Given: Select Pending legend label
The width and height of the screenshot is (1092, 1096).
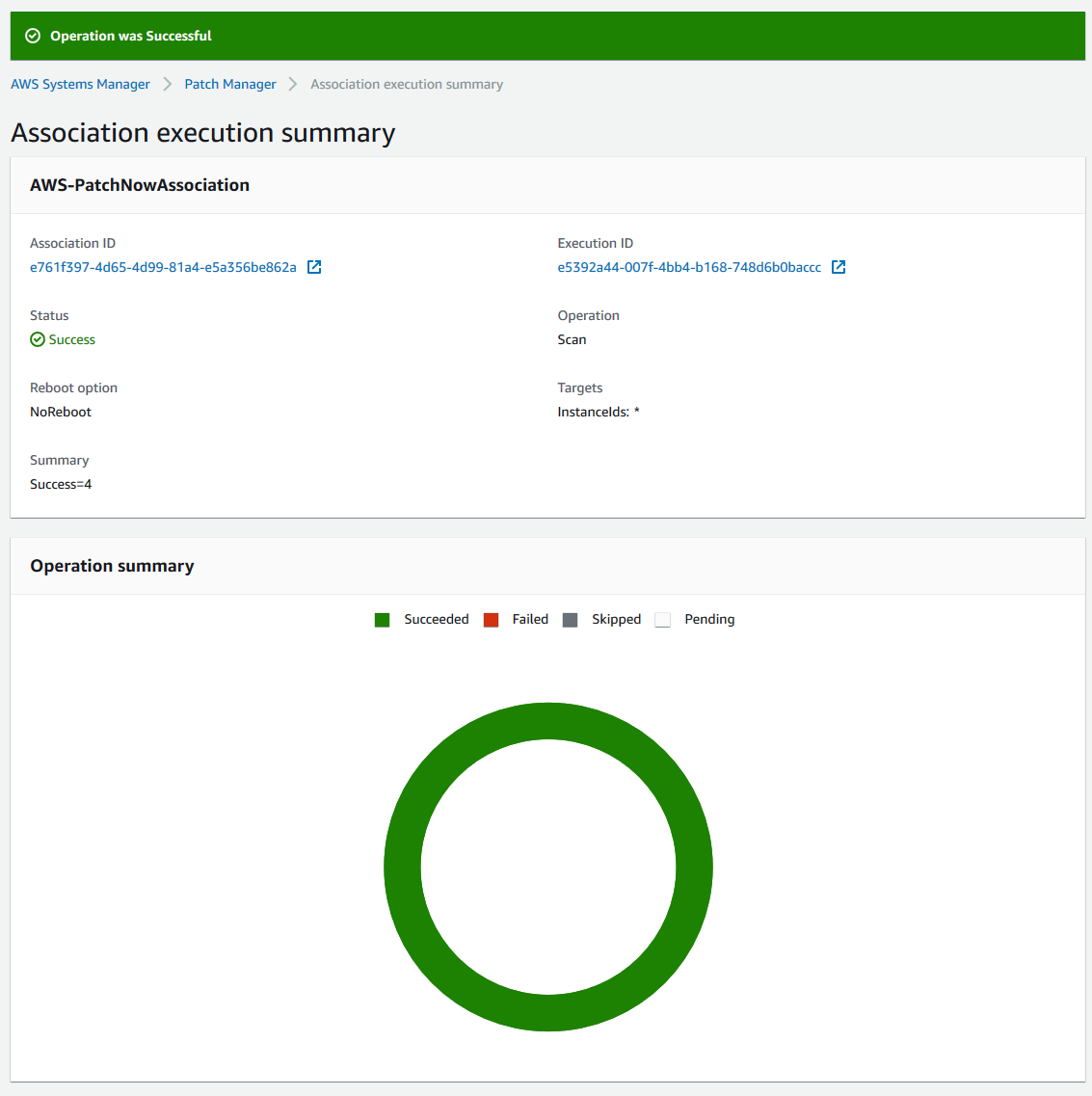Looking at the screenshot, I should point(709,619).
